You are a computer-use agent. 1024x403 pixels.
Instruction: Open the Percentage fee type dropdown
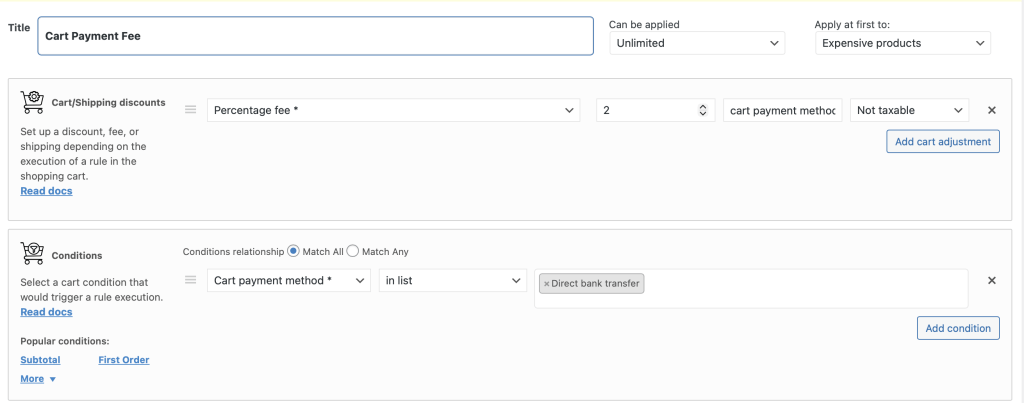[393, 110]
